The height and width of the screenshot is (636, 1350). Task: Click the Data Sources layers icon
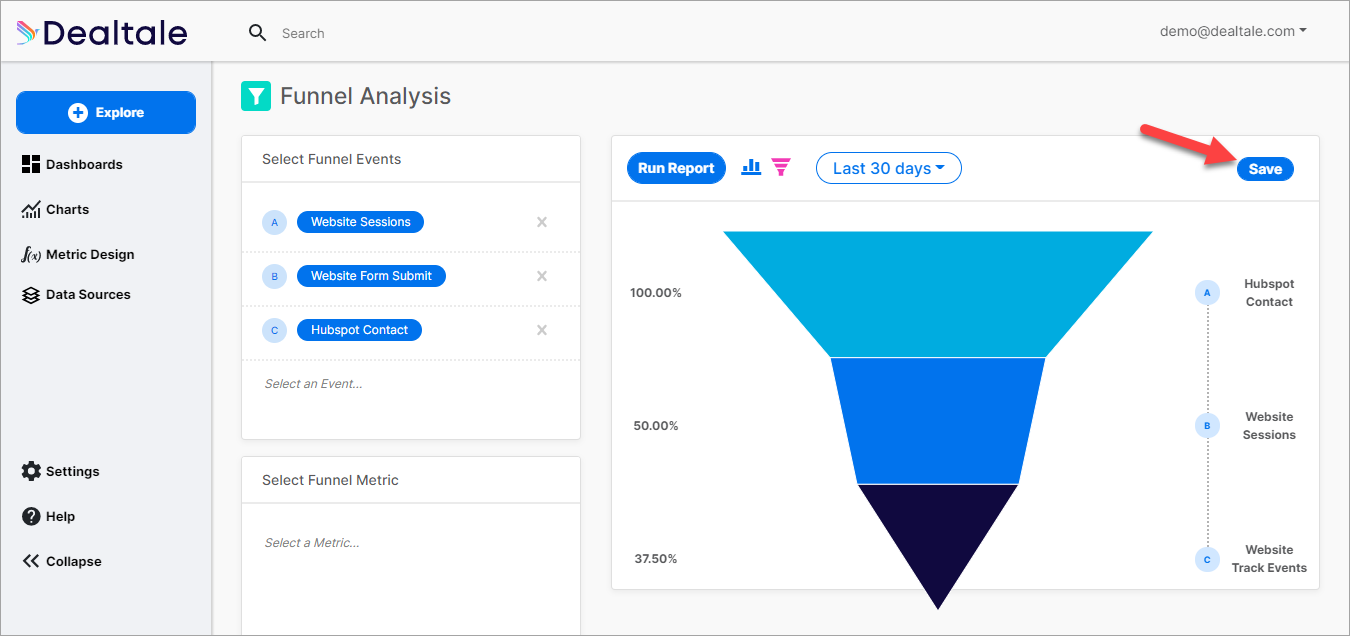pos(31,294)
